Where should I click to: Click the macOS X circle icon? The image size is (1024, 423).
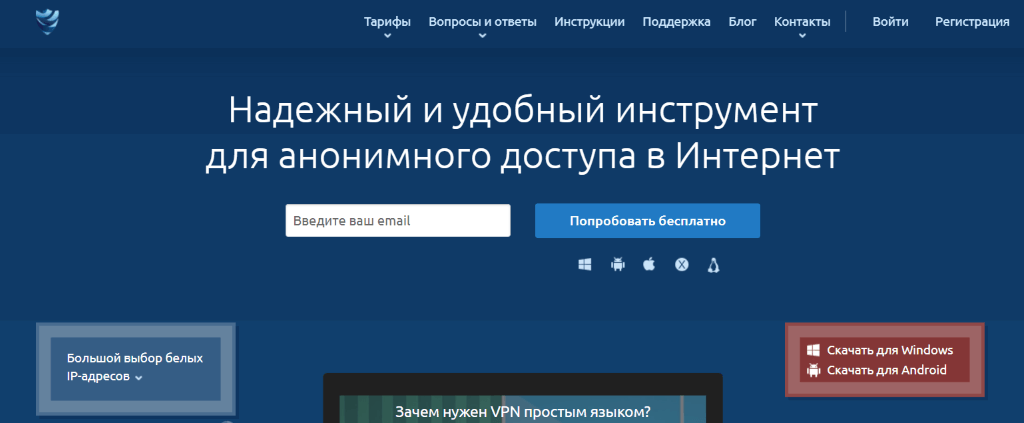681,265
